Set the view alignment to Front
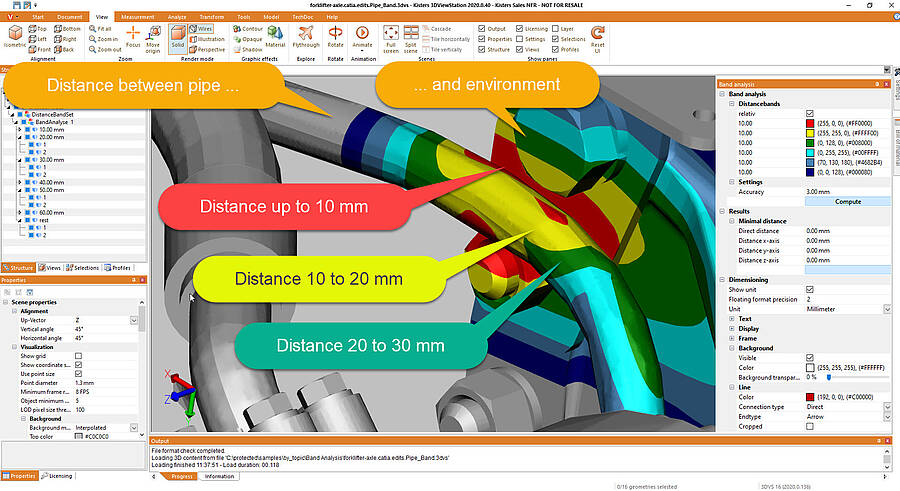This screenshot has height=491, width=900. tap(40, 49)
